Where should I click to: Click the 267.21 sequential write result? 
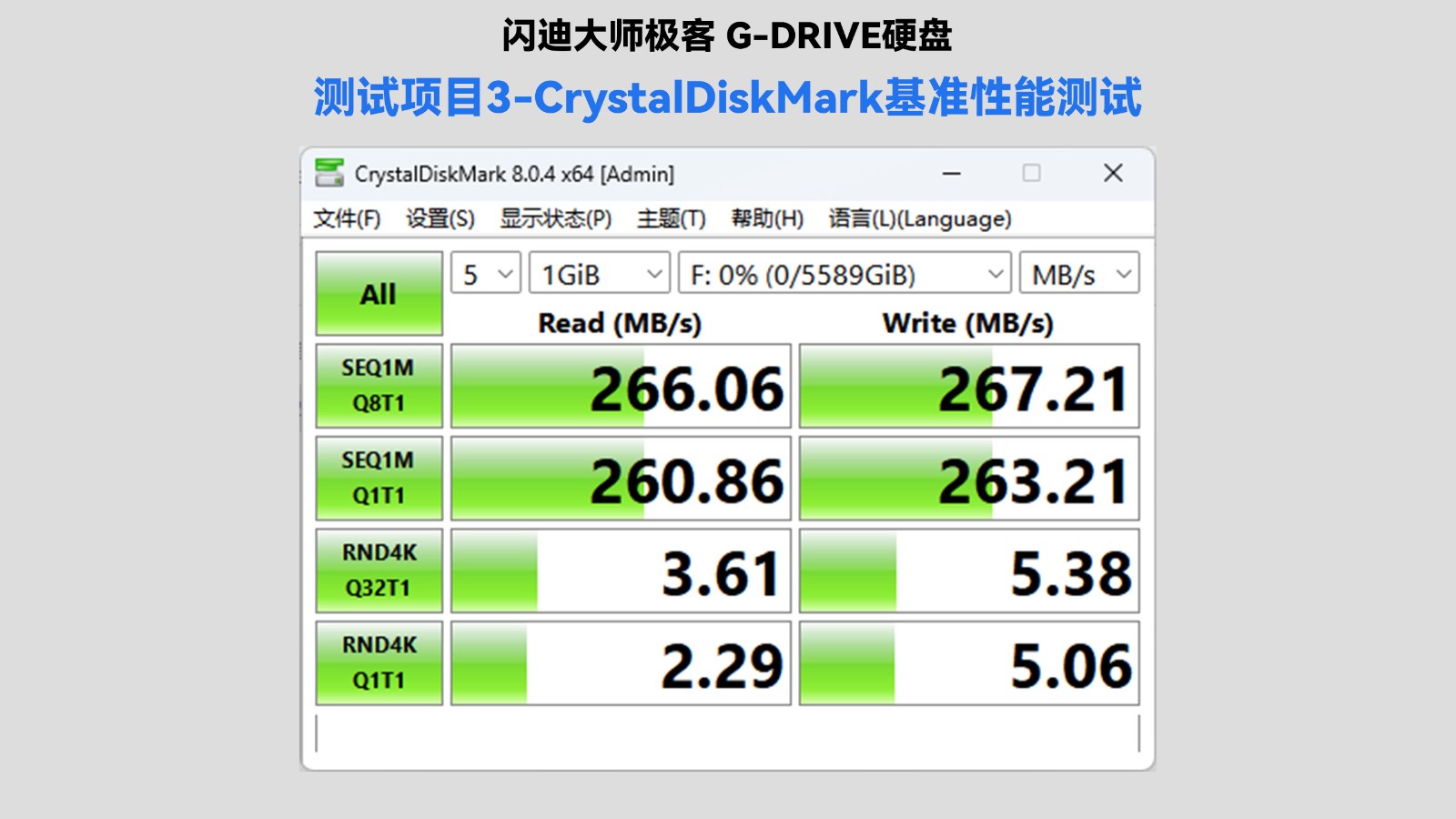tap(969, 386)
